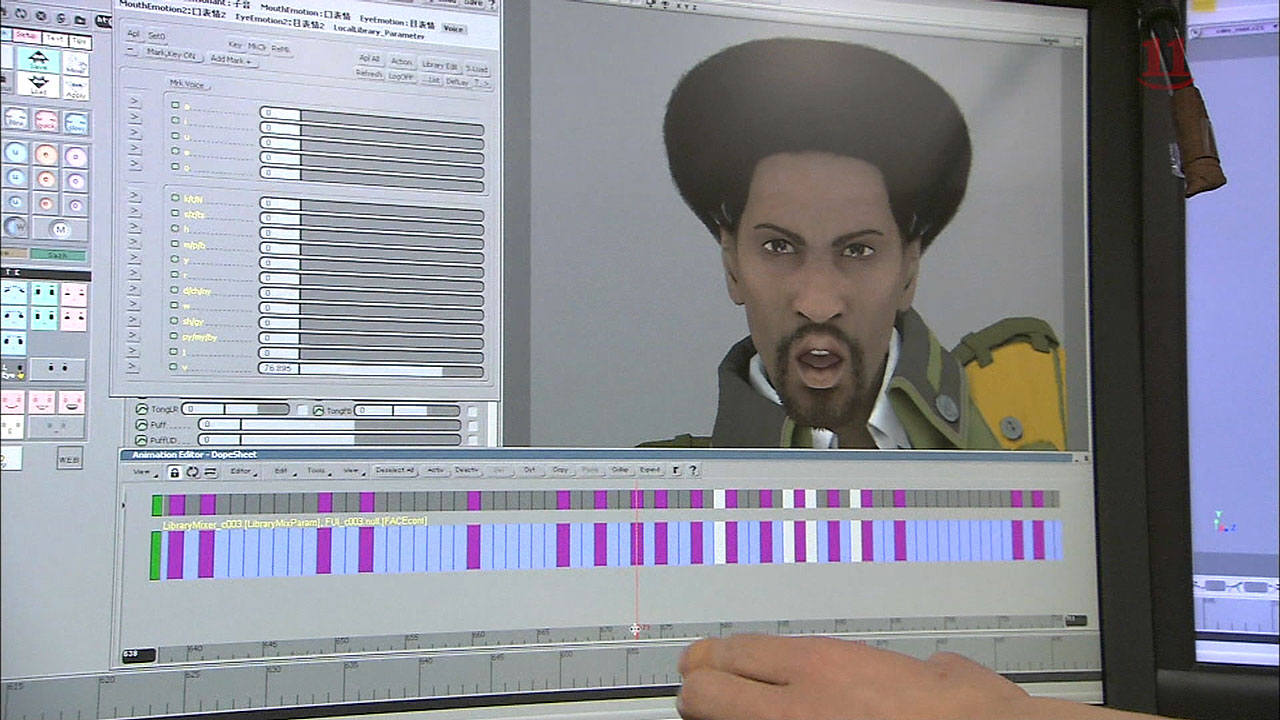Image resolution: width=1280 pixels, height=720 pixels.
Task: Toggle the checkbox for vowel o
Action: (x=175, y=167)
